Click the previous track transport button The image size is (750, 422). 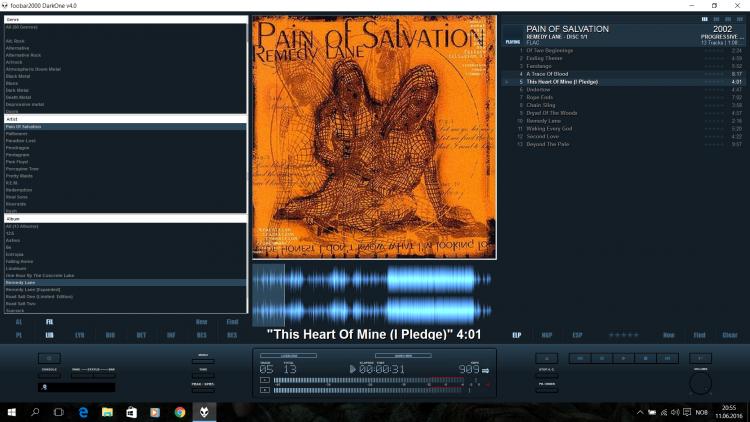click(x=580, y=358)
